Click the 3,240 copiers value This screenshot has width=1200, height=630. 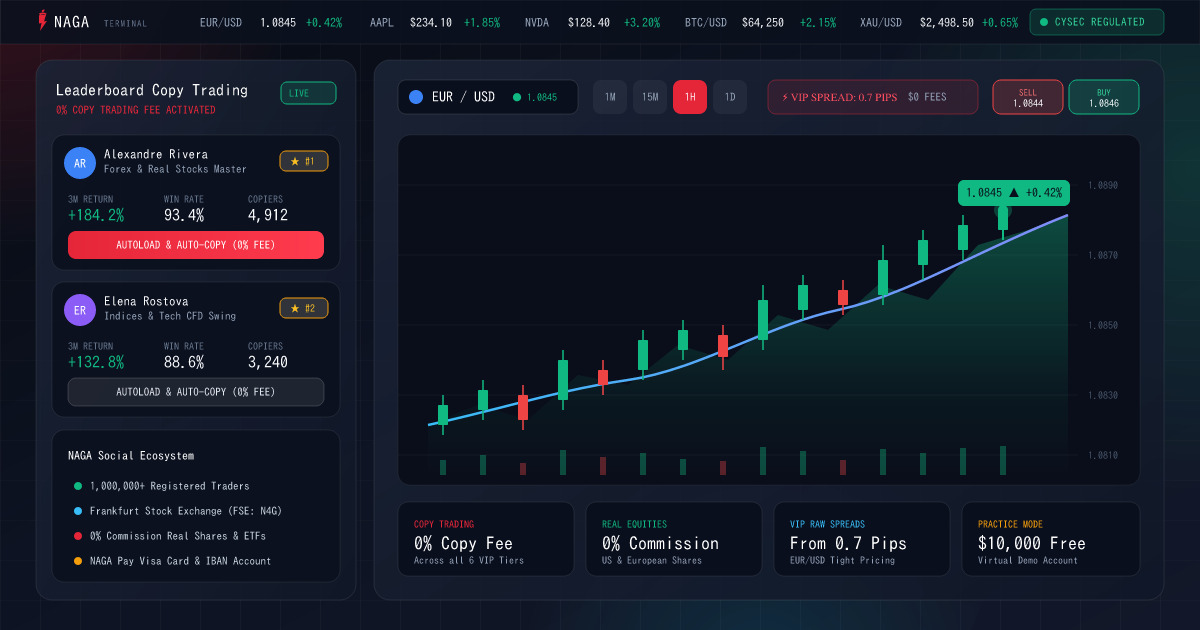pyautogui.click(x=268, y=362)
